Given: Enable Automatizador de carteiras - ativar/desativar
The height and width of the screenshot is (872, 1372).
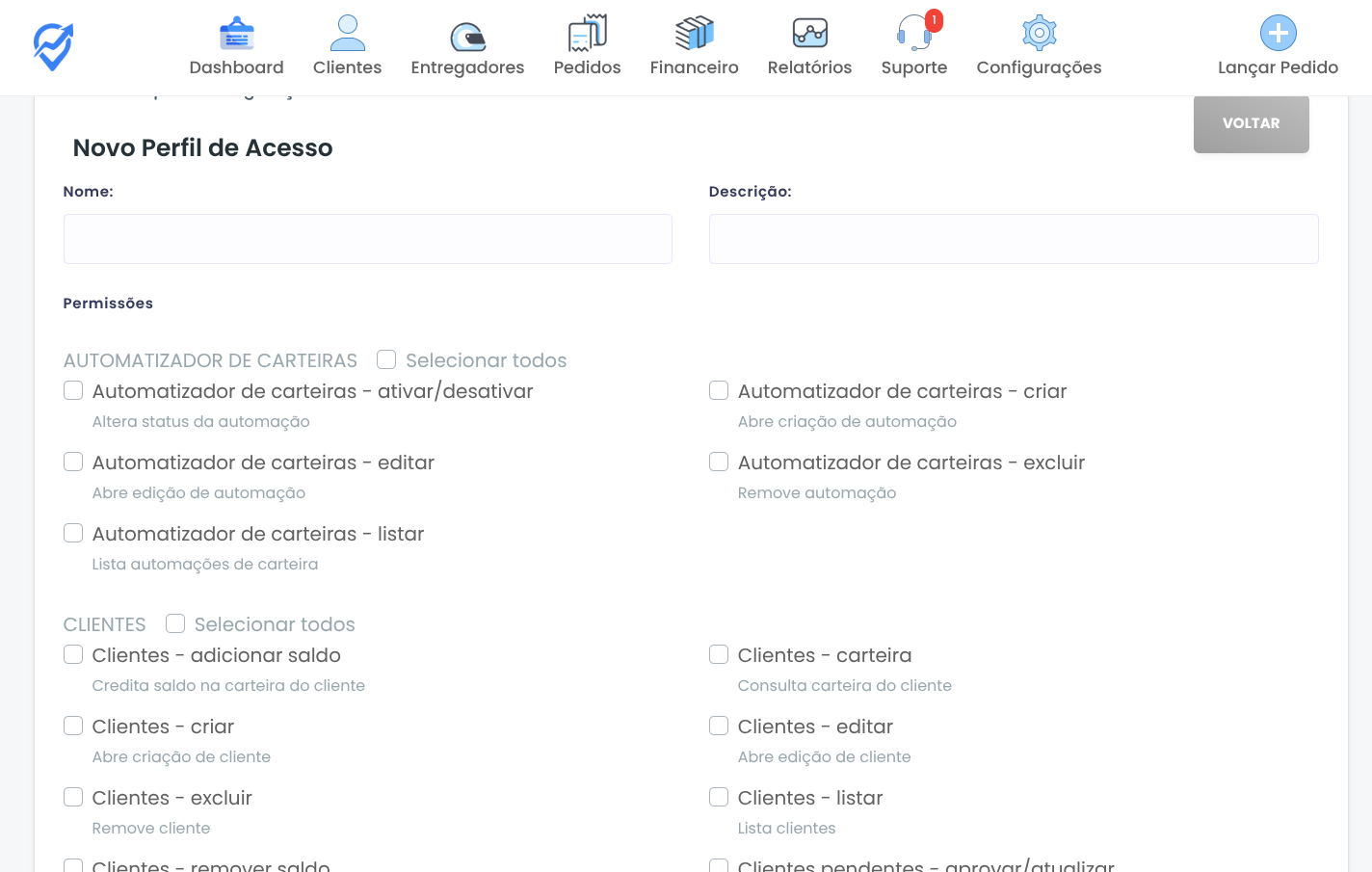Looking at the screenshot, I should [x=73, y=390].
